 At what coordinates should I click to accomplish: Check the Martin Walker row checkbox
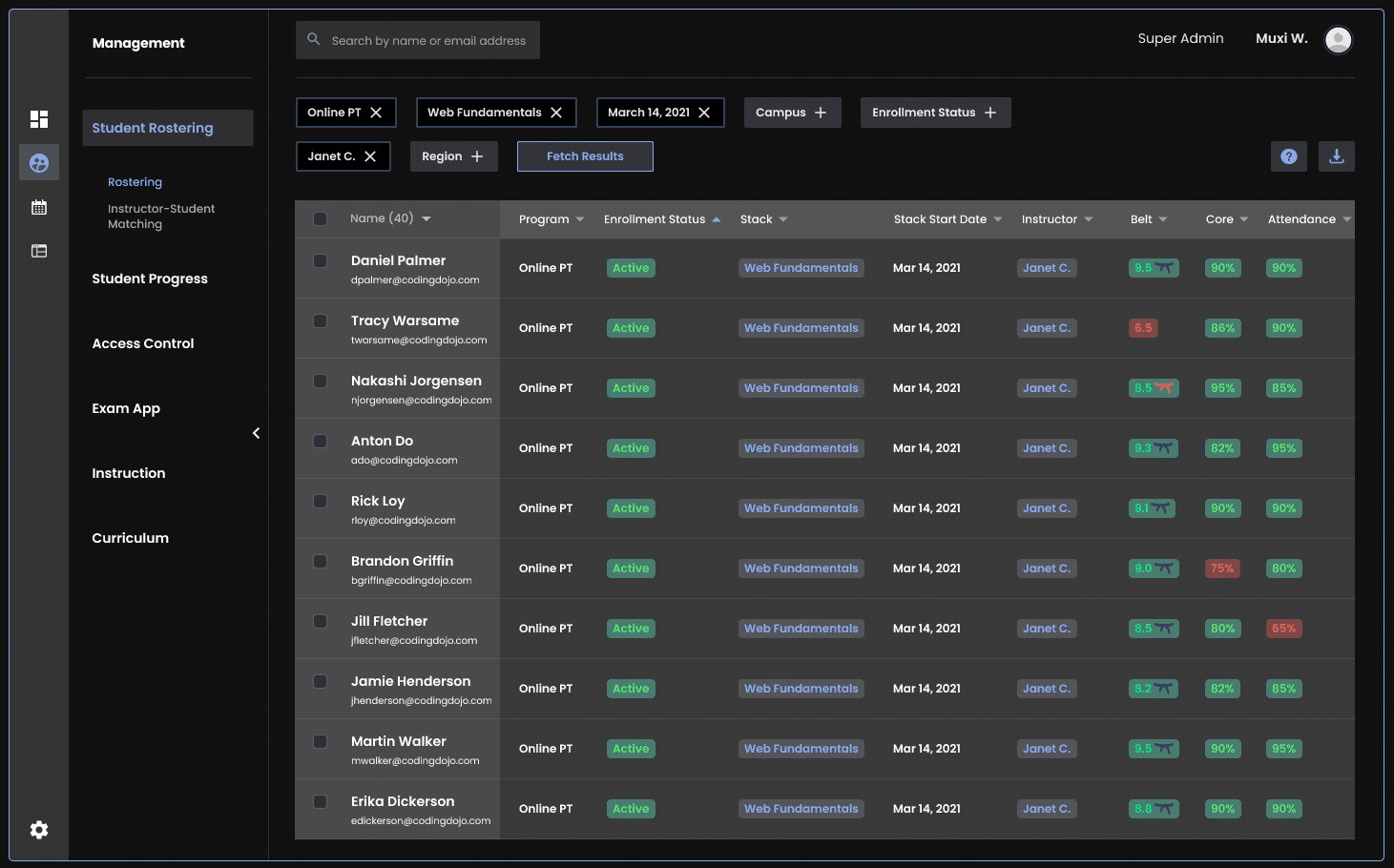pos(321,741)
